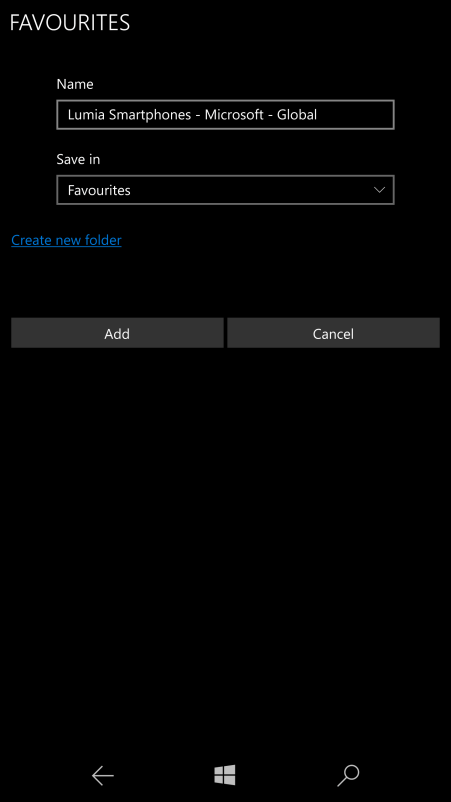451x802 pixels.
Task: Return home via Windows key icon
Action: click(225, 775)
